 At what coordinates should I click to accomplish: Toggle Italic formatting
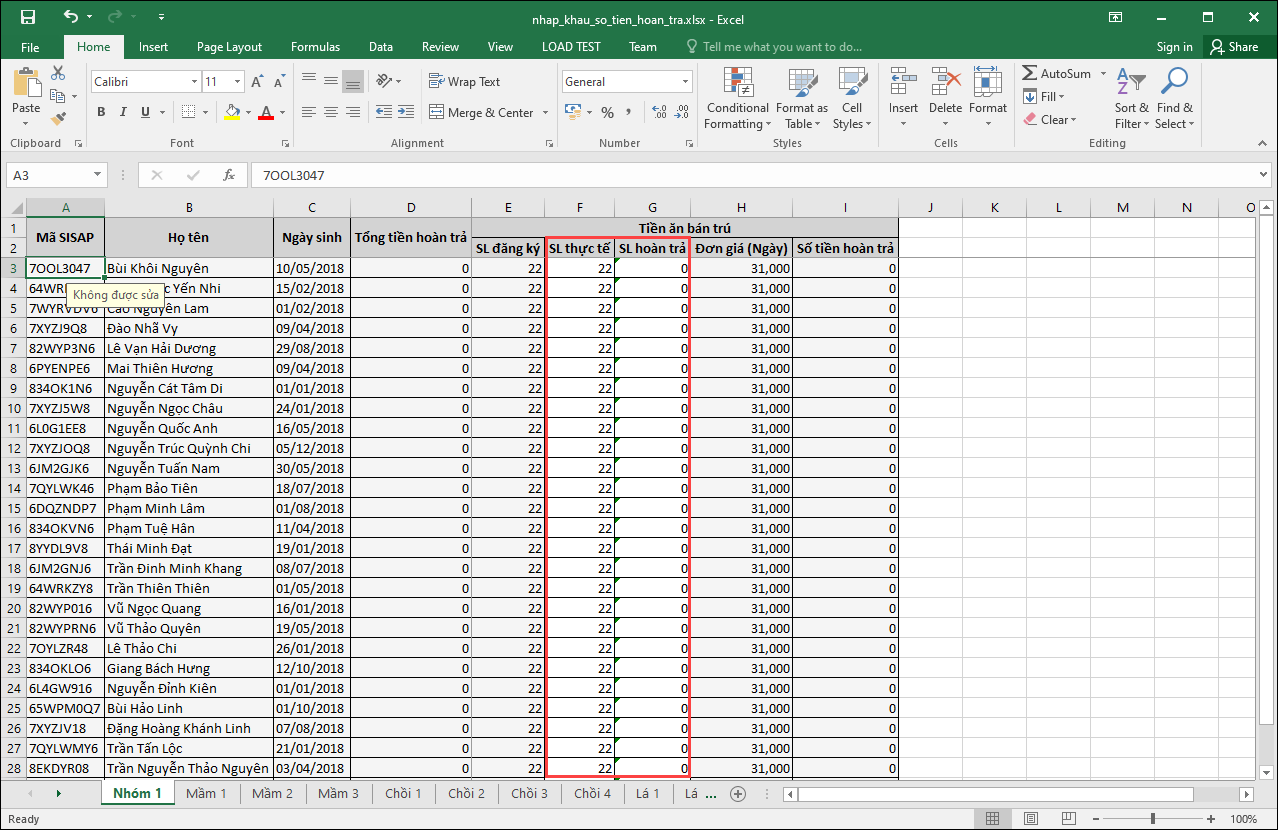pos(123,112)
